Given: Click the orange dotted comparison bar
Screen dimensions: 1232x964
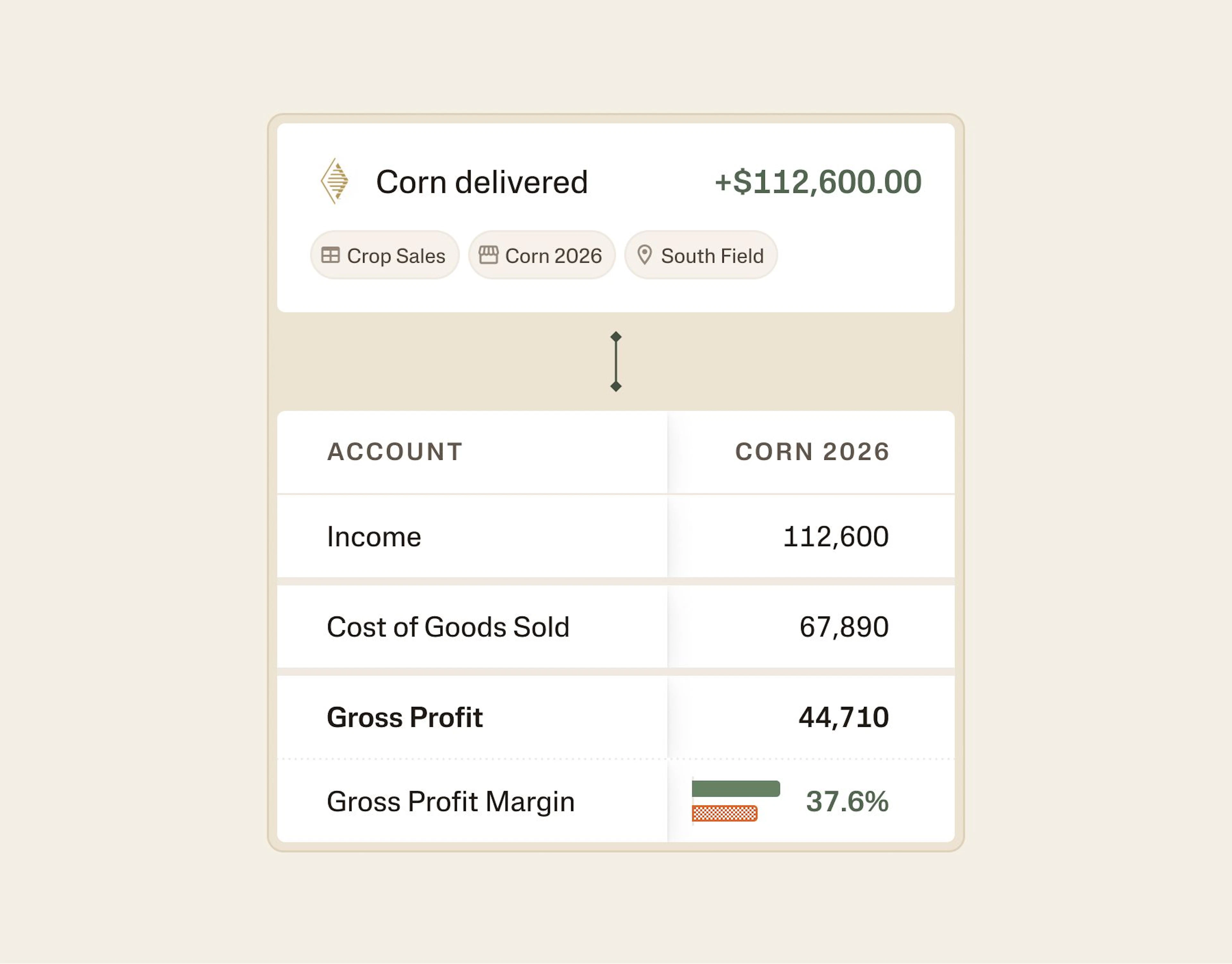Looking at the screenshot, I should pyautogui.click(x=725, y=813).
